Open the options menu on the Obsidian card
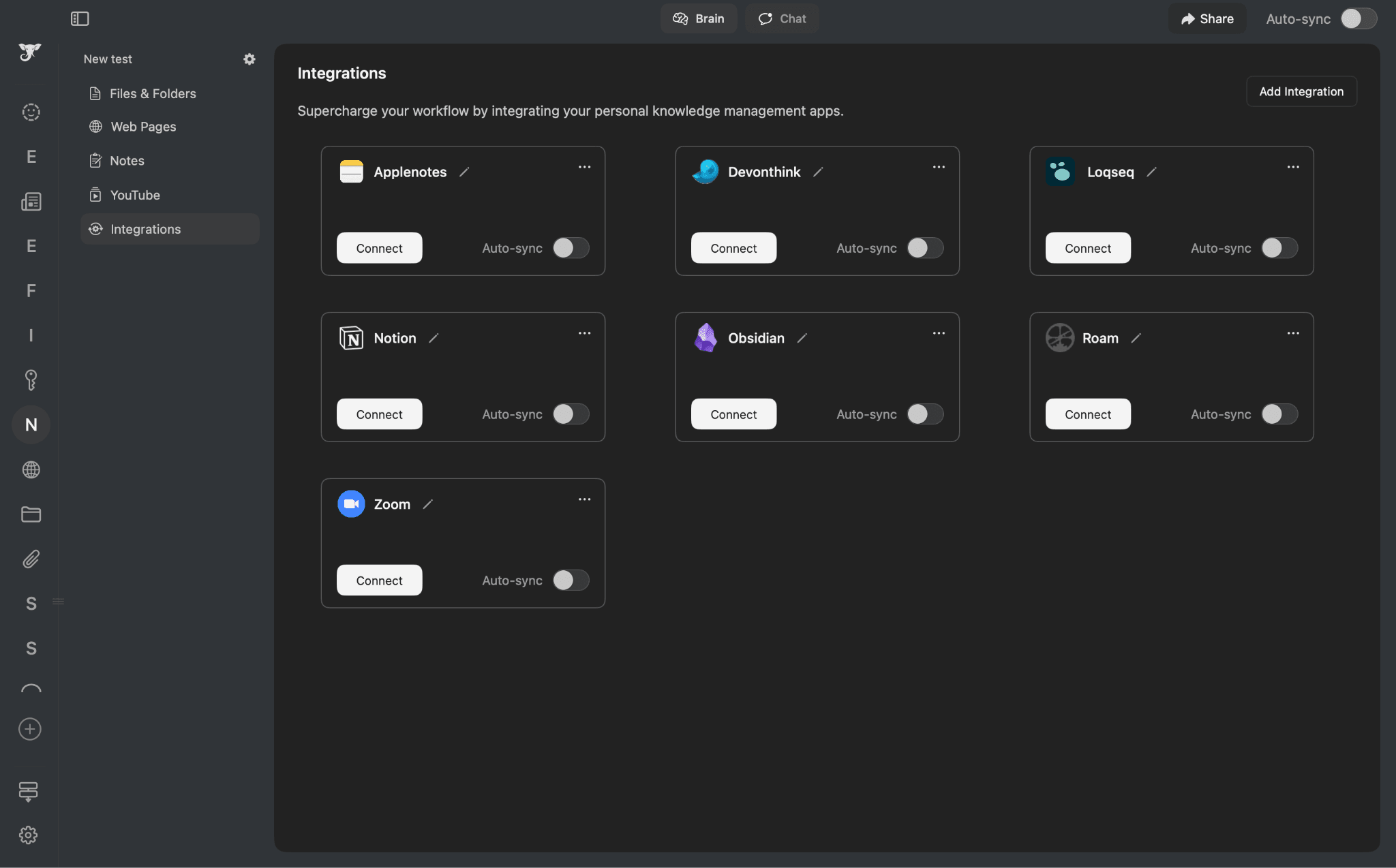The width and height of the screenshot is (1396, 868). coord(938,332)
